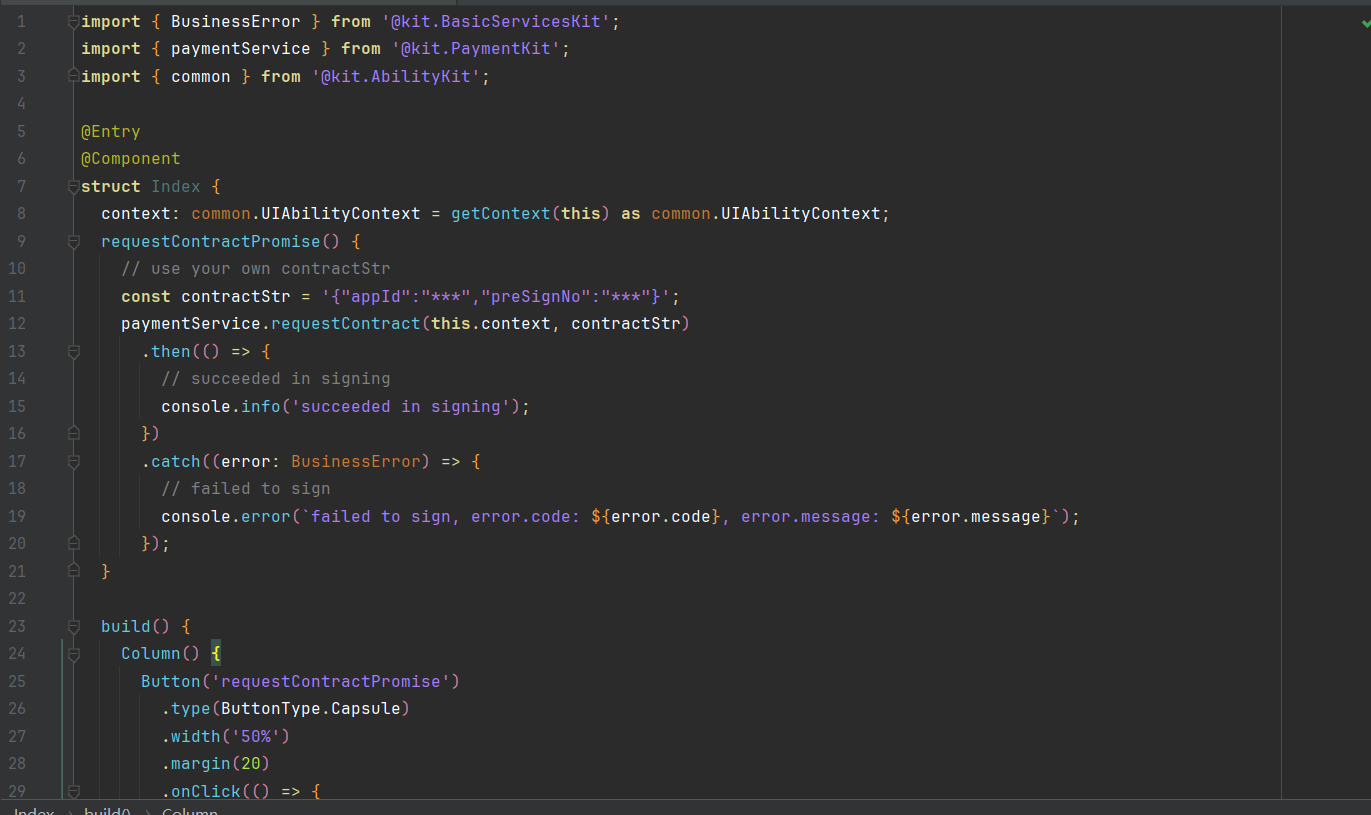Image resolution: width=1371 pixels, height=815 pixels.
Task: Click the comment 'use your own contractStr'
Action: click(x=256, y=269)
